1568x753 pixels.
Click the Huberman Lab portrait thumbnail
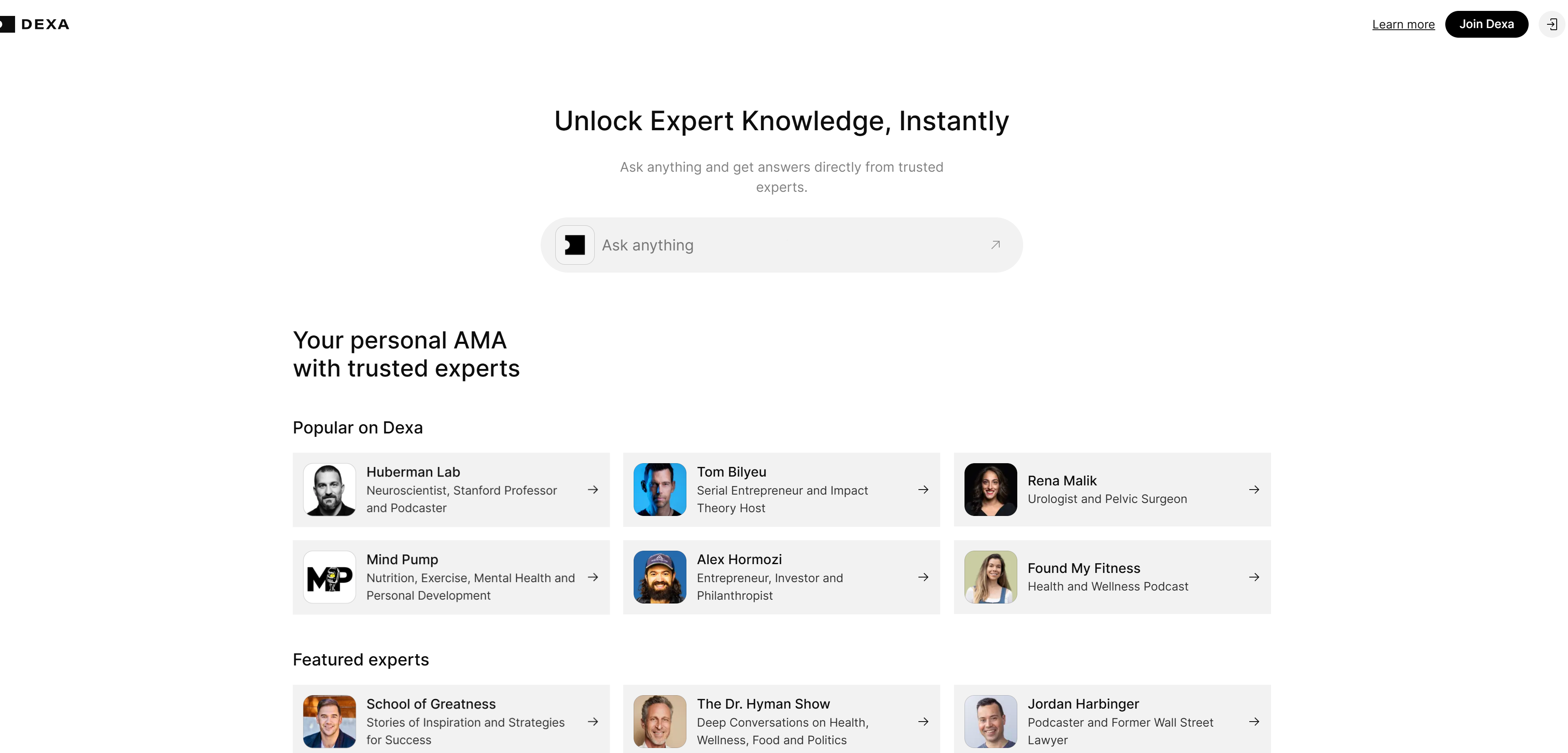[x=329, y=490]
